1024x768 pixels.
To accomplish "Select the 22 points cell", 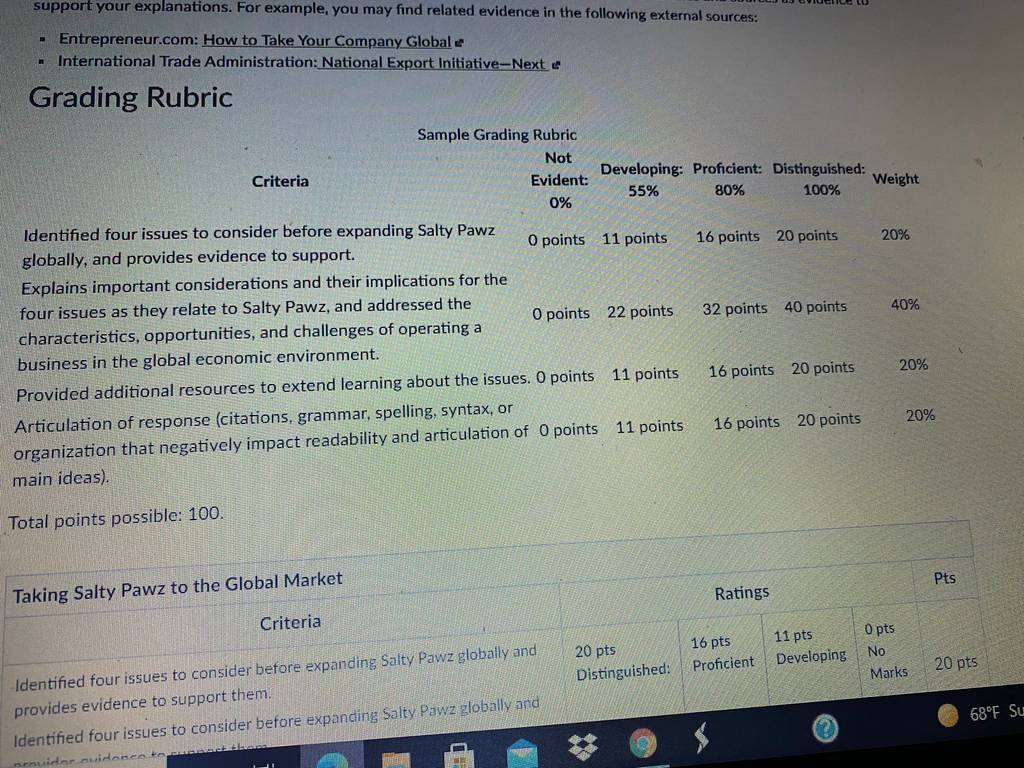I will pos(640,312).
